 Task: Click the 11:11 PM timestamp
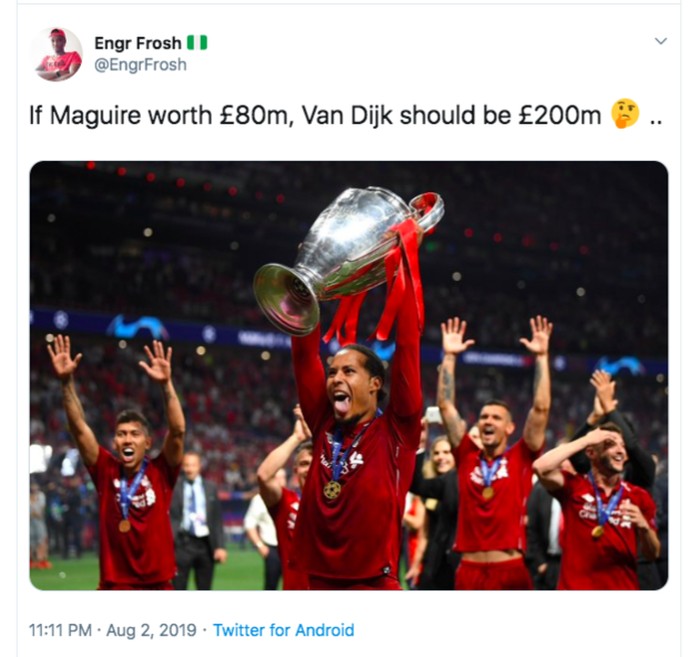pyautogui.click(x=60, y=630)
